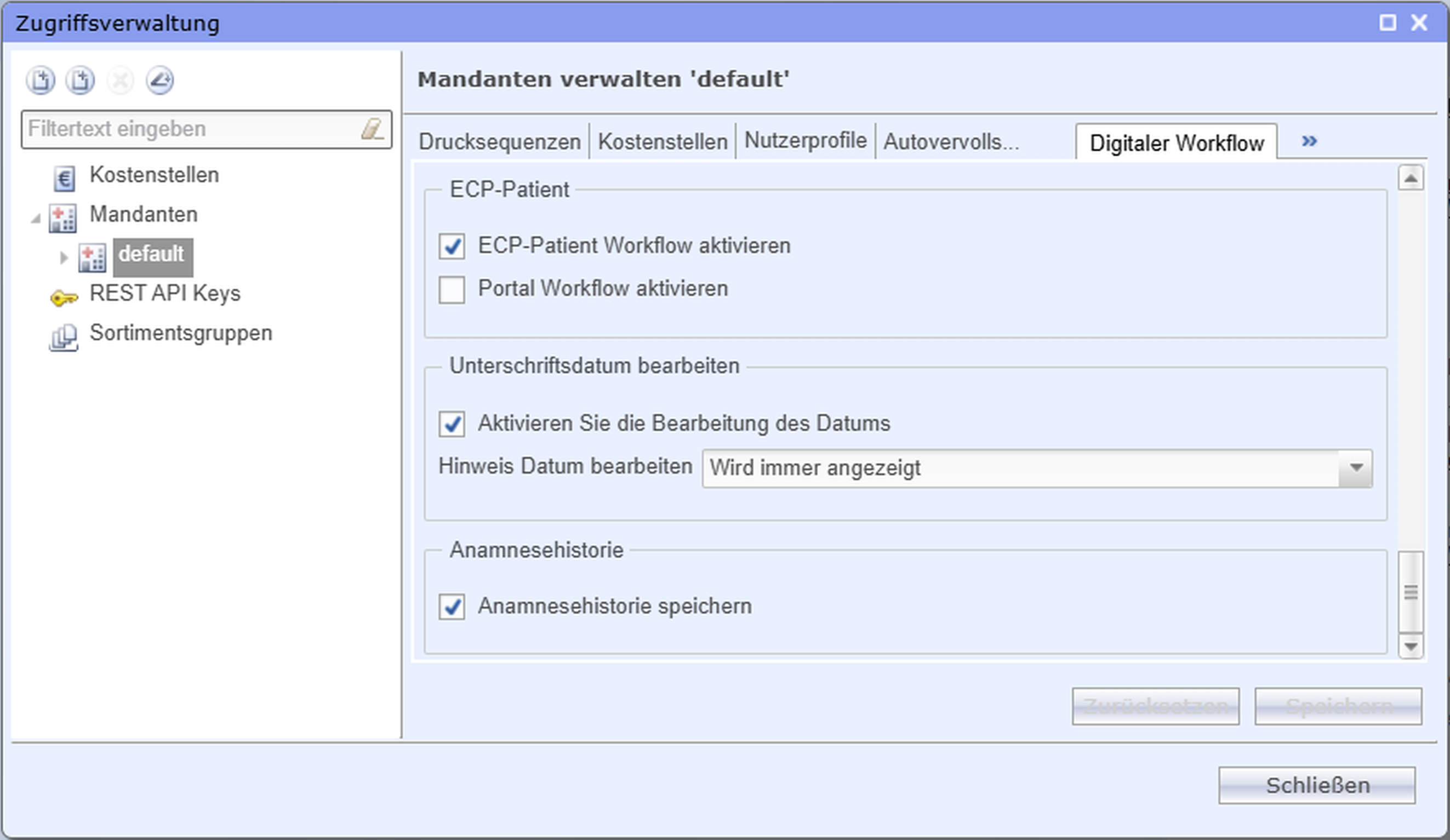This screenshot has height=840, width=1450.
Task: Click the Schließen button
Action: [1316, 785]
